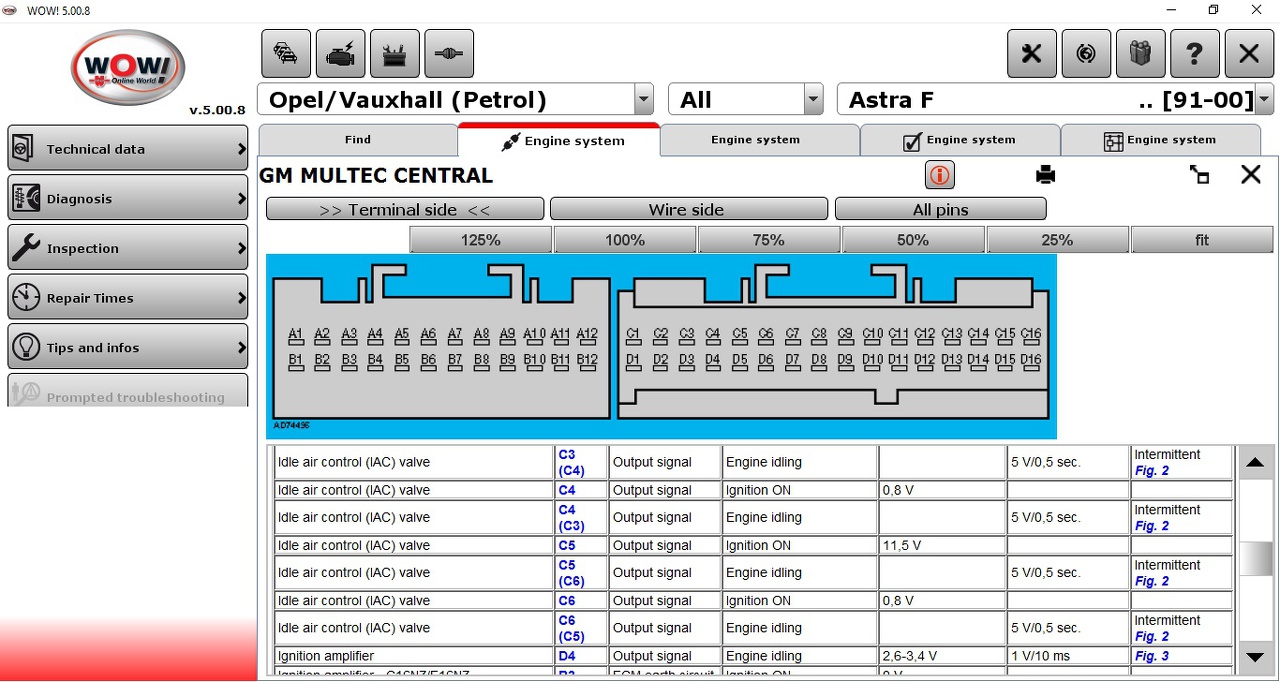The width and height of the screenshot is (1280, 682).
Task: Switch to the Find tab
Action: click(358, 140)
